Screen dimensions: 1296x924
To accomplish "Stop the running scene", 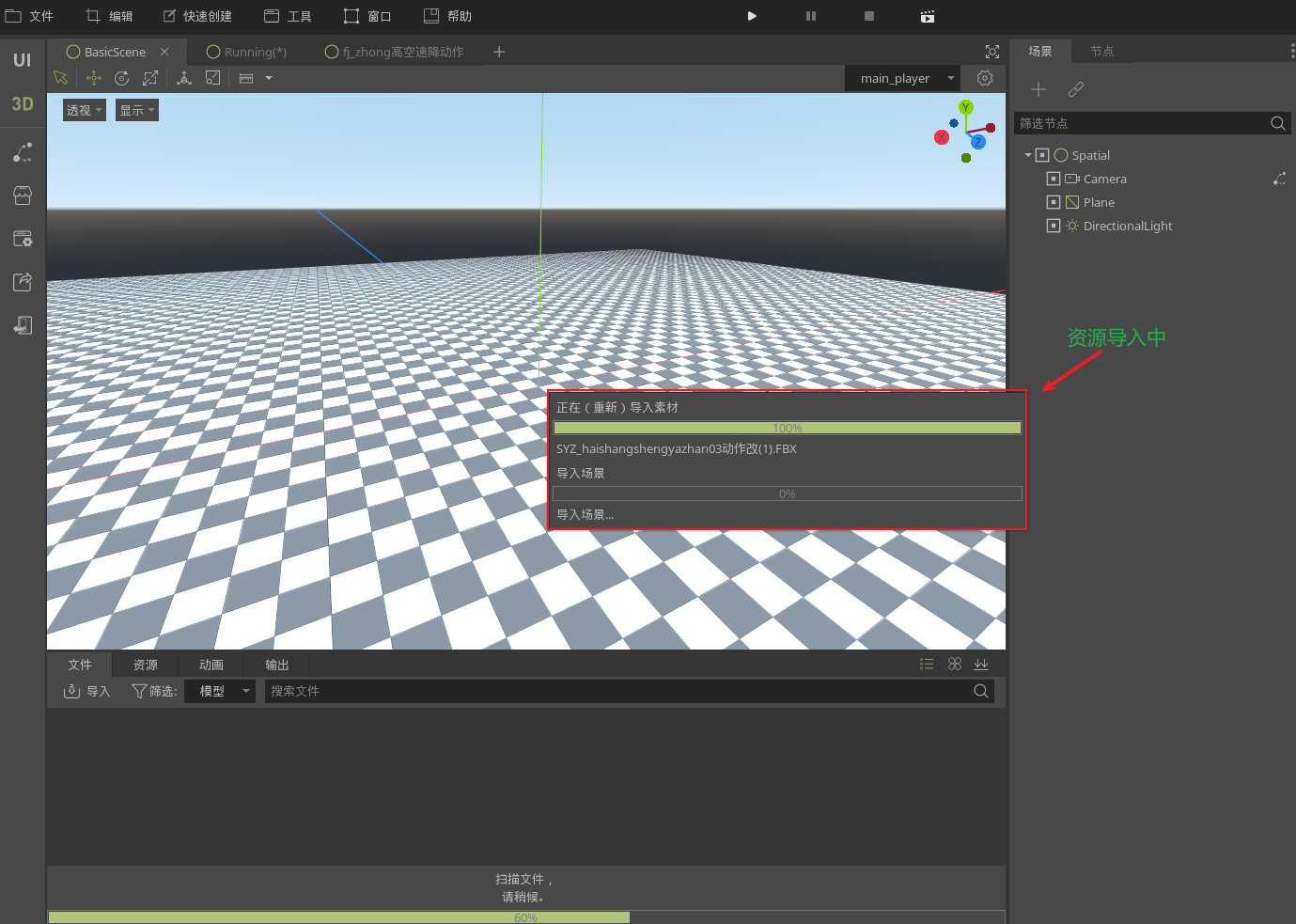I will coord(869,16).
